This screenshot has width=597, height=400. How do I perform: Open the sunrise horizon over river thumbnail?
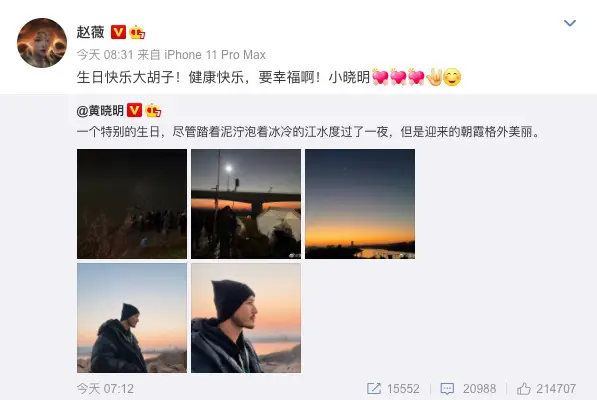pos(360,204)
